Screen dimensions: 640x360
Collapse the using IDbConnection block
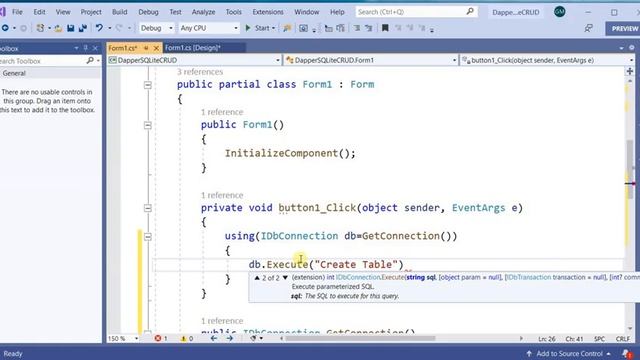pyautogui.click(x=148, y=236)
